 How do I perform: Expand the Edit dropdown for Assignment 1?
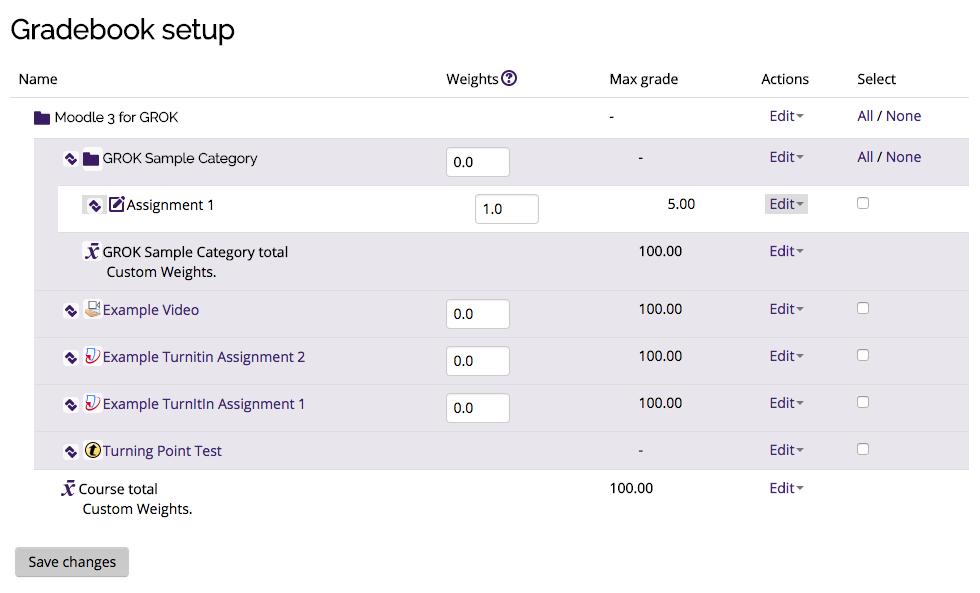point(786,204)
